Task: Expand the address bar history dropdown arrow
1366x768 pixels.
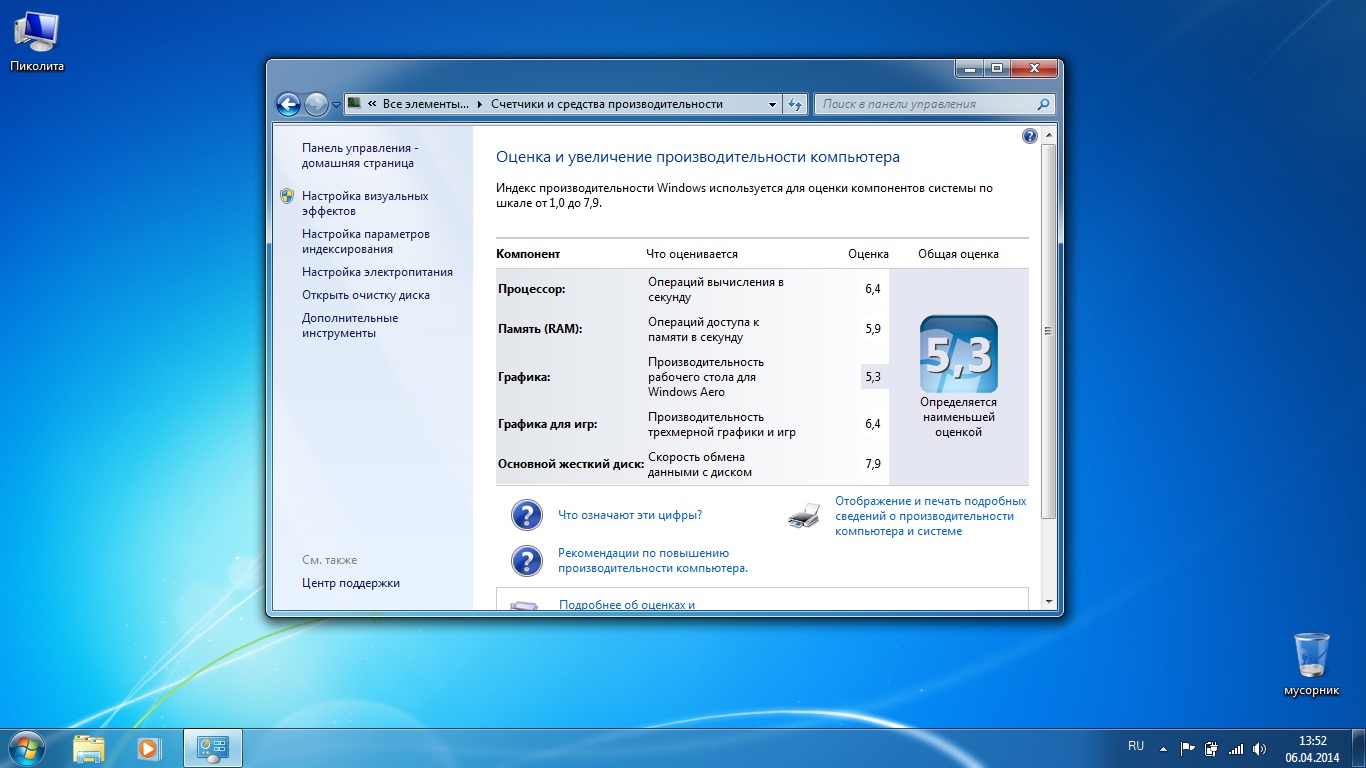Action: pos(772,104)
